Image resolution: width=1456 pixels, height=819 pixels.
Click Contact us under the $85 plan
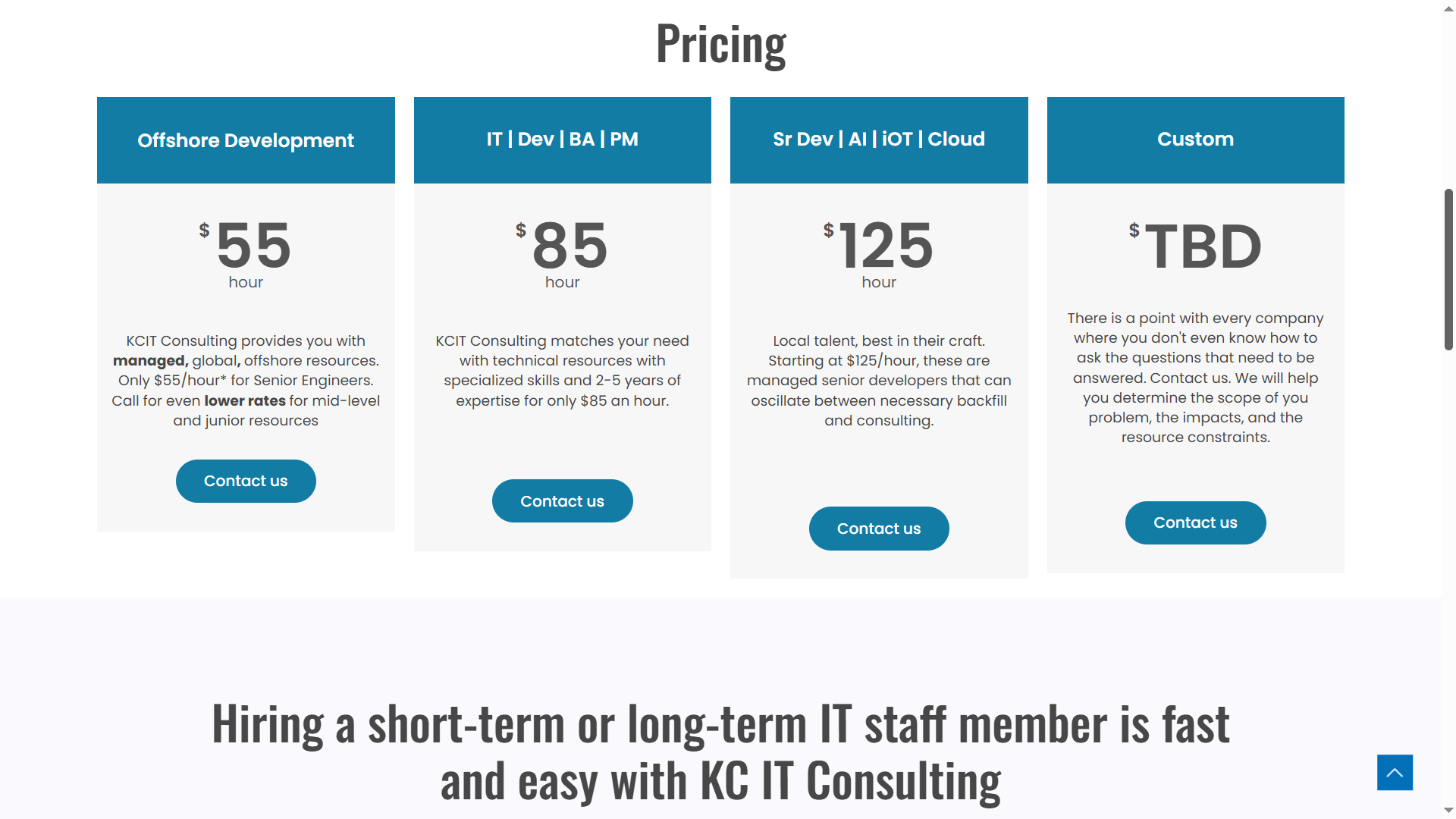[562, 500]
